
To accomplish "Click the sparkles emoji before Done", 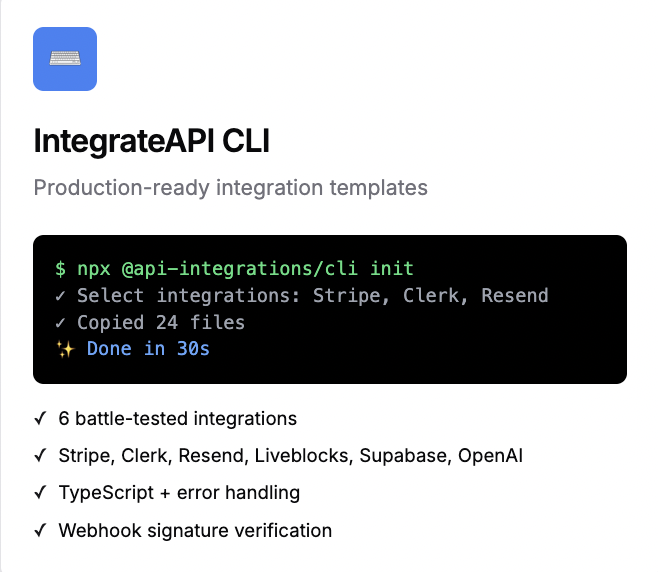I will [65, 349].
